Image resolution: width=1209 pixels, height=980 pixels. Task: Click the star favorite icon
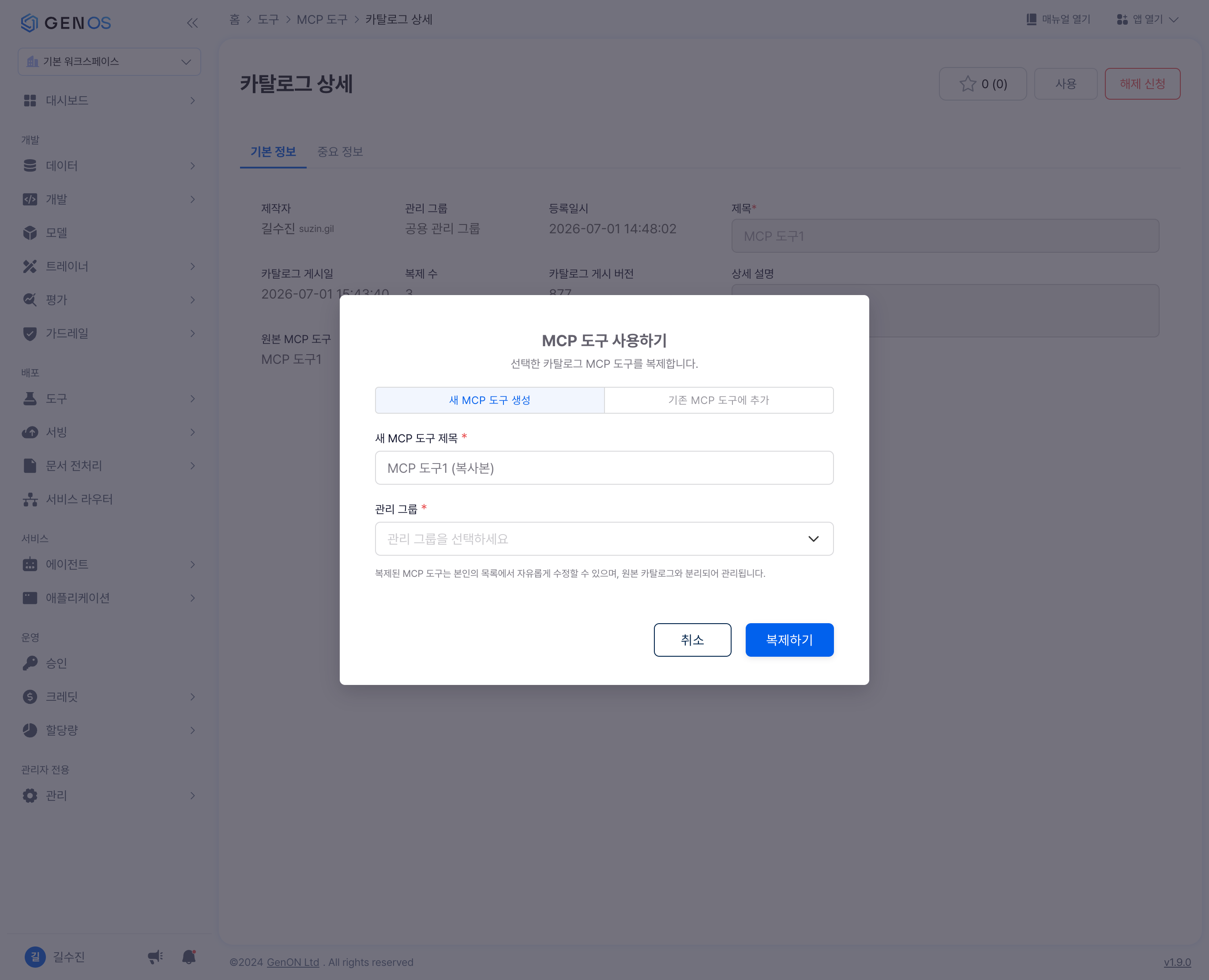tap(967, 84)
